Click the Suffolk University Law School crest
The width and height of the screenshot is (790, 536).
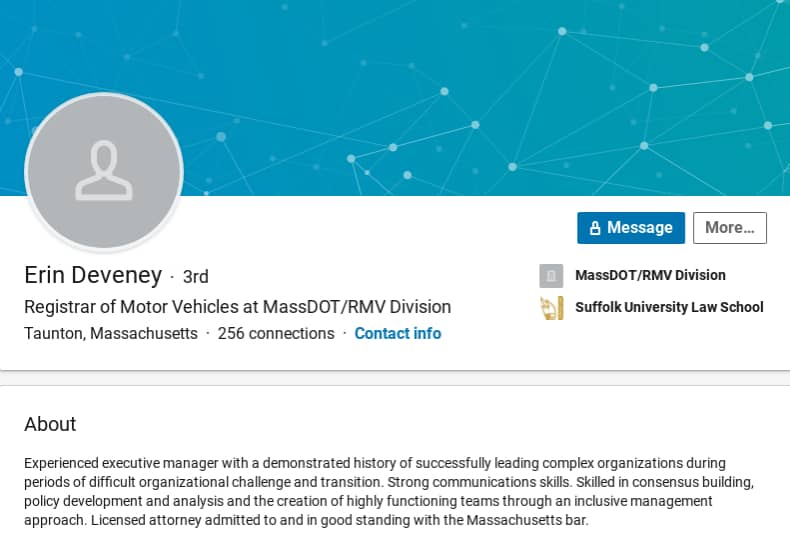(x=551, y=308)
